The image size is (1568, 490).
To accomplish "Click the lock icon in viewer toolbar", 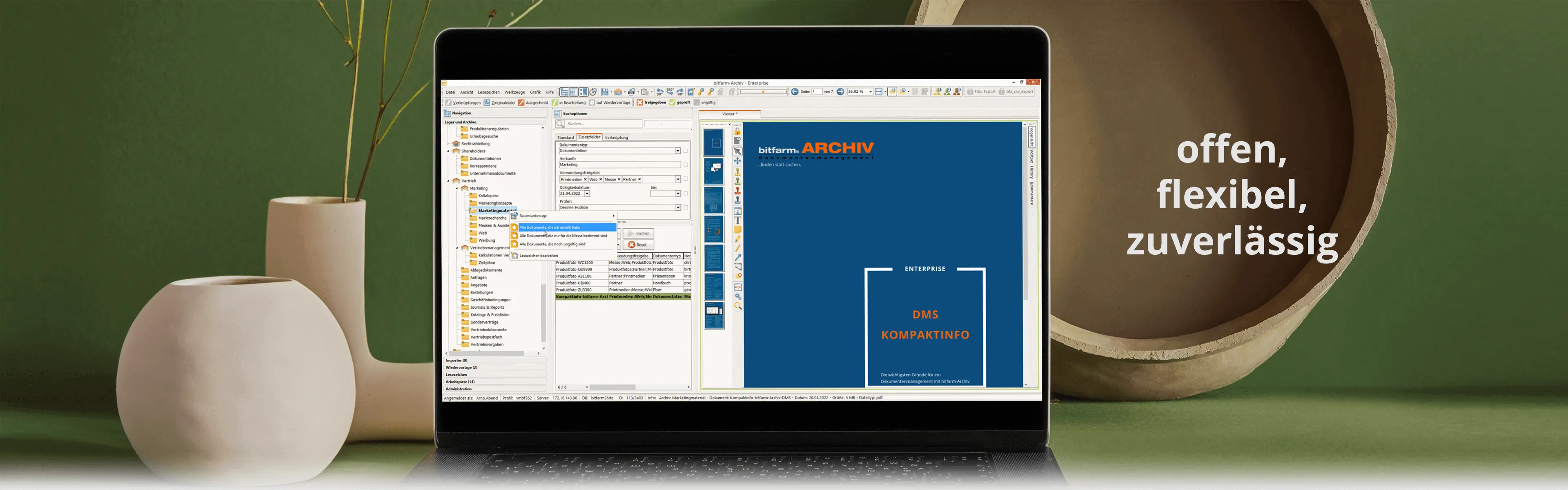I will (x=737, y=131).
